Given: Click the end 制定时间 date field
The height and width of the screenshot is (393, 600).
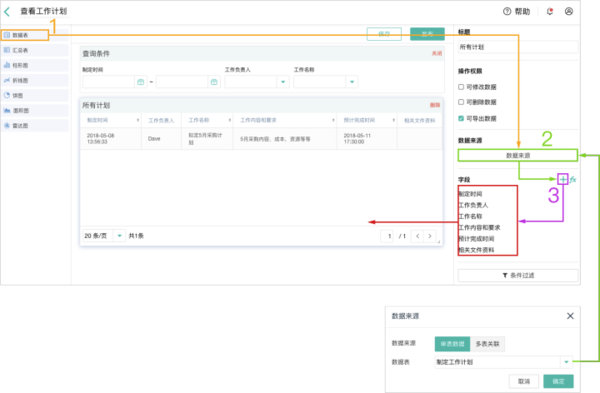Looking at the screenshot, I should [182, 82].
